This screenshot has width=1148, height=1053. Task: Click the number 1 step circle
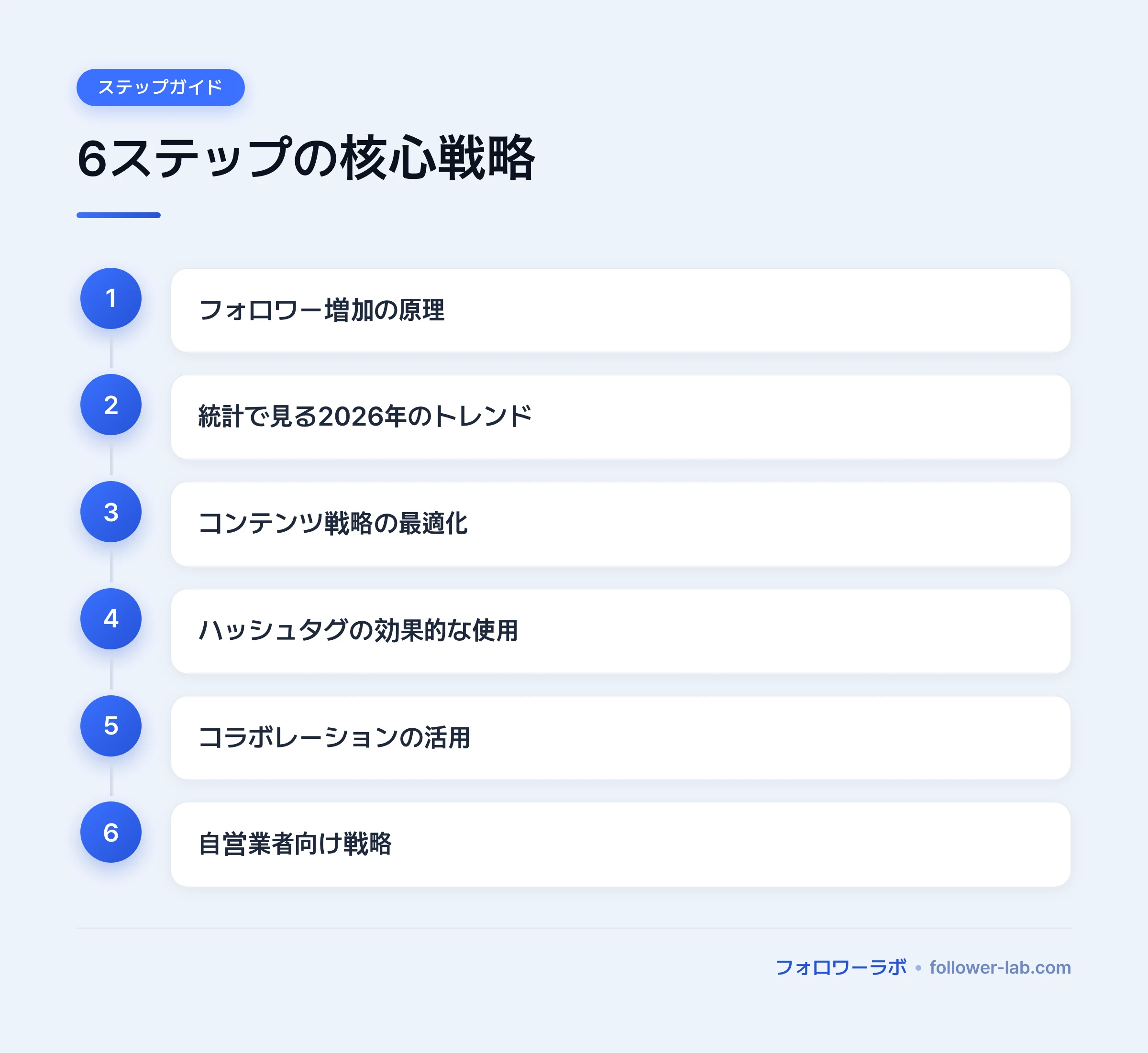click(110, 298)
